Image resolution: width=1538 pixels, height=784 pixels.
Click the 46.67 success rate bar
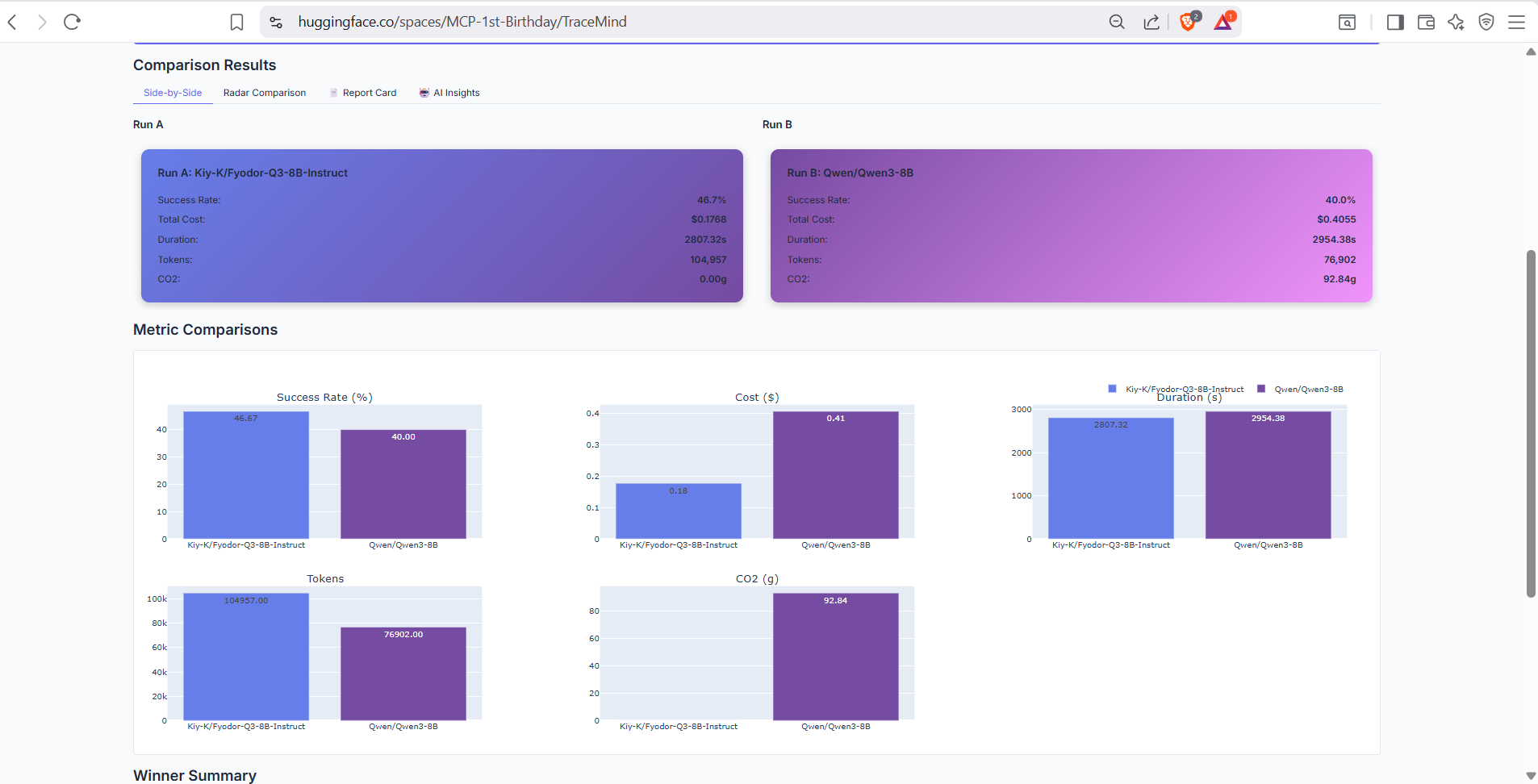pos(246,475)
